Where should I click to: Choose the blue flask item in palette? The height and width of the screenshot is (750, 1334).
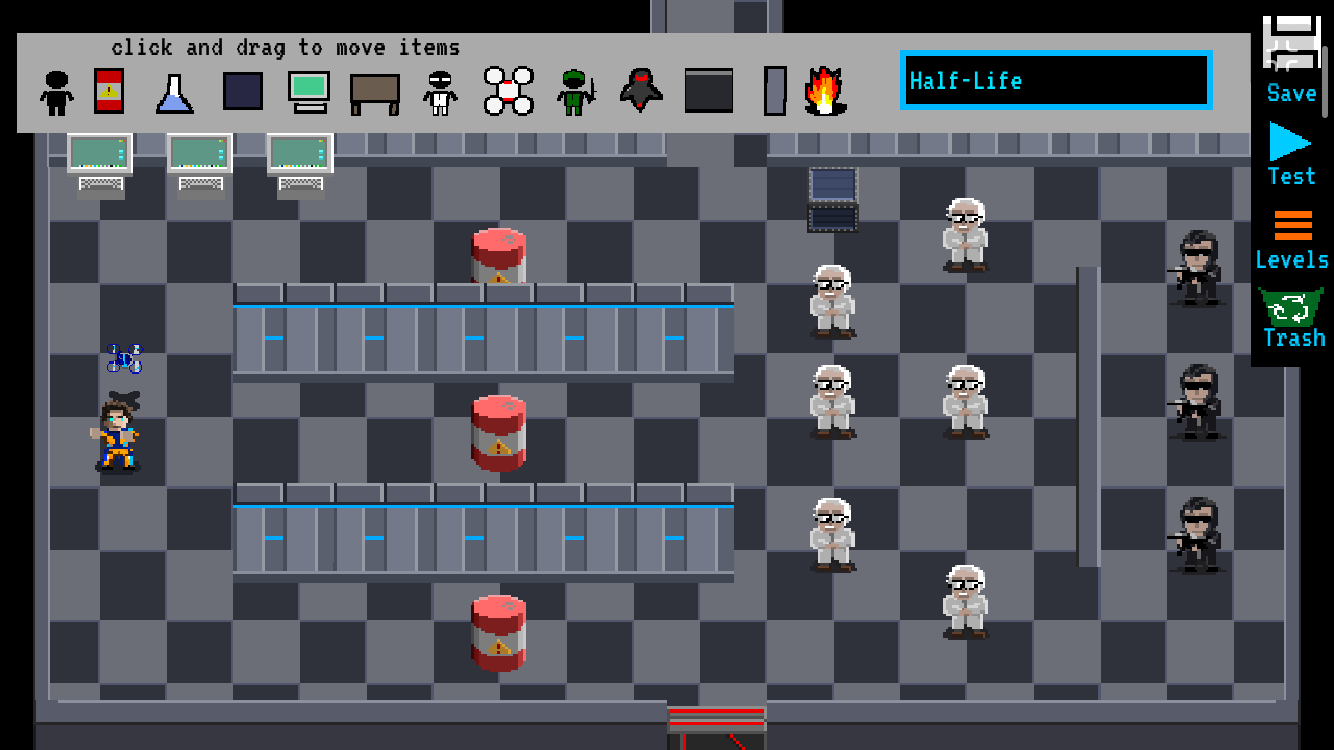click(x=175, y=92)
